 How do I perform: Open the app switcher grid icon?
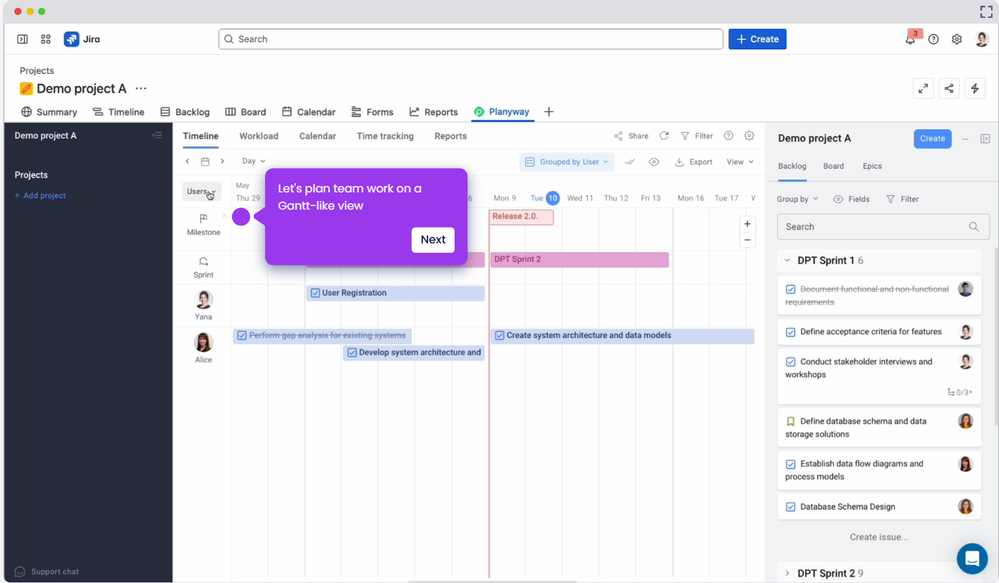(x=45, y=39)
